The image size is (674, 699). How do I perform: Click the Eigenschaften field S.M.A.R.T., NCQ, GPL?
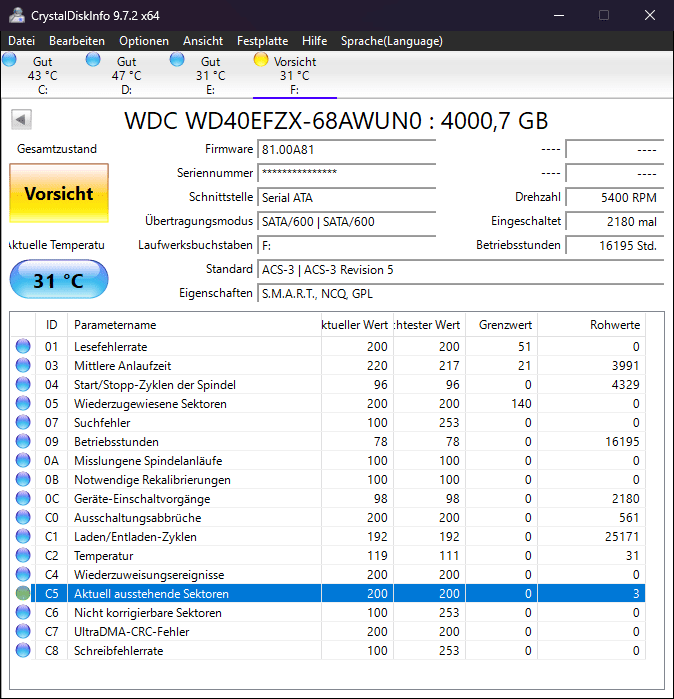pos(460,293)
